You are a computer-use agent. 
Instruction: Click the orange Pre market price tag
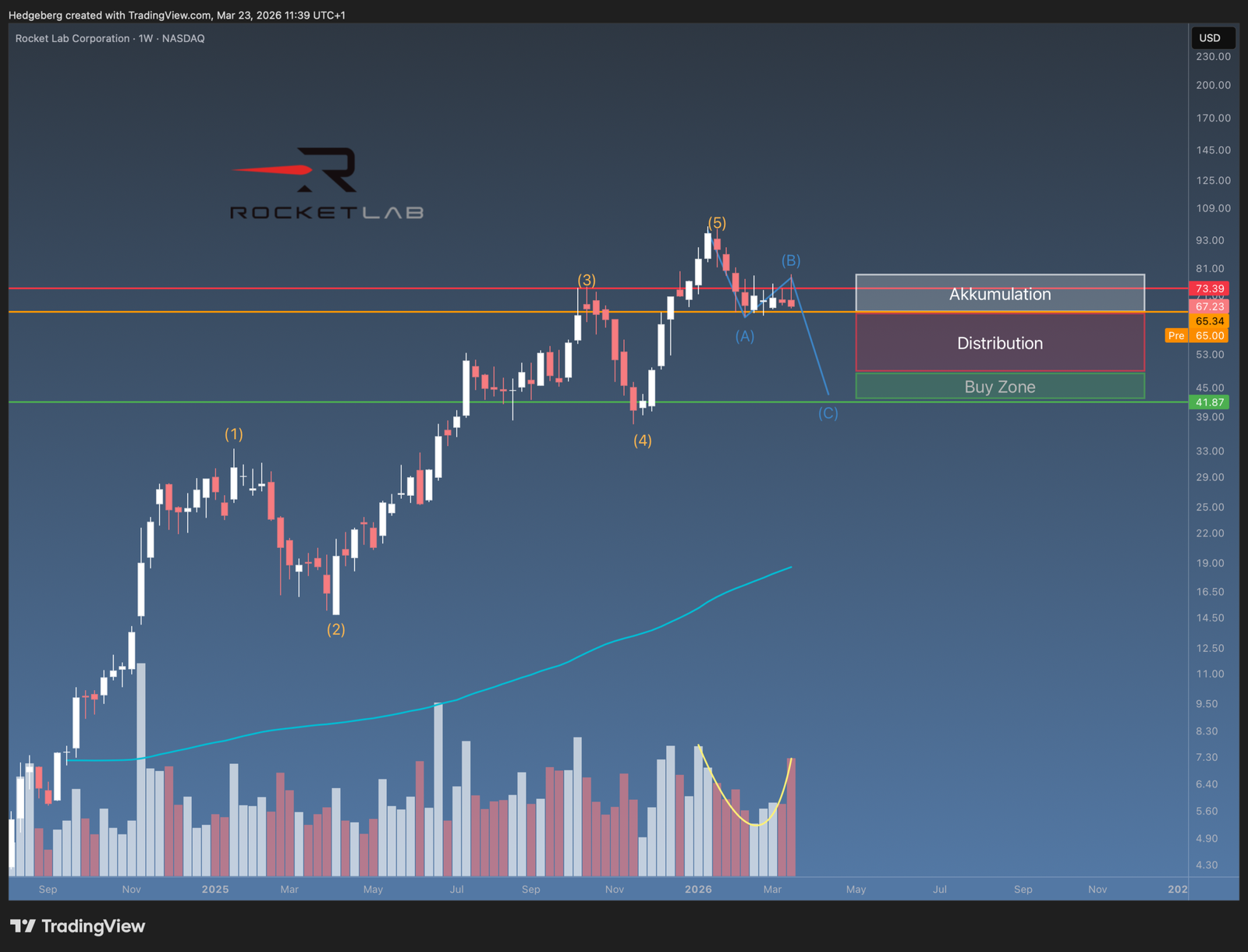click(x=1175, y=336)
